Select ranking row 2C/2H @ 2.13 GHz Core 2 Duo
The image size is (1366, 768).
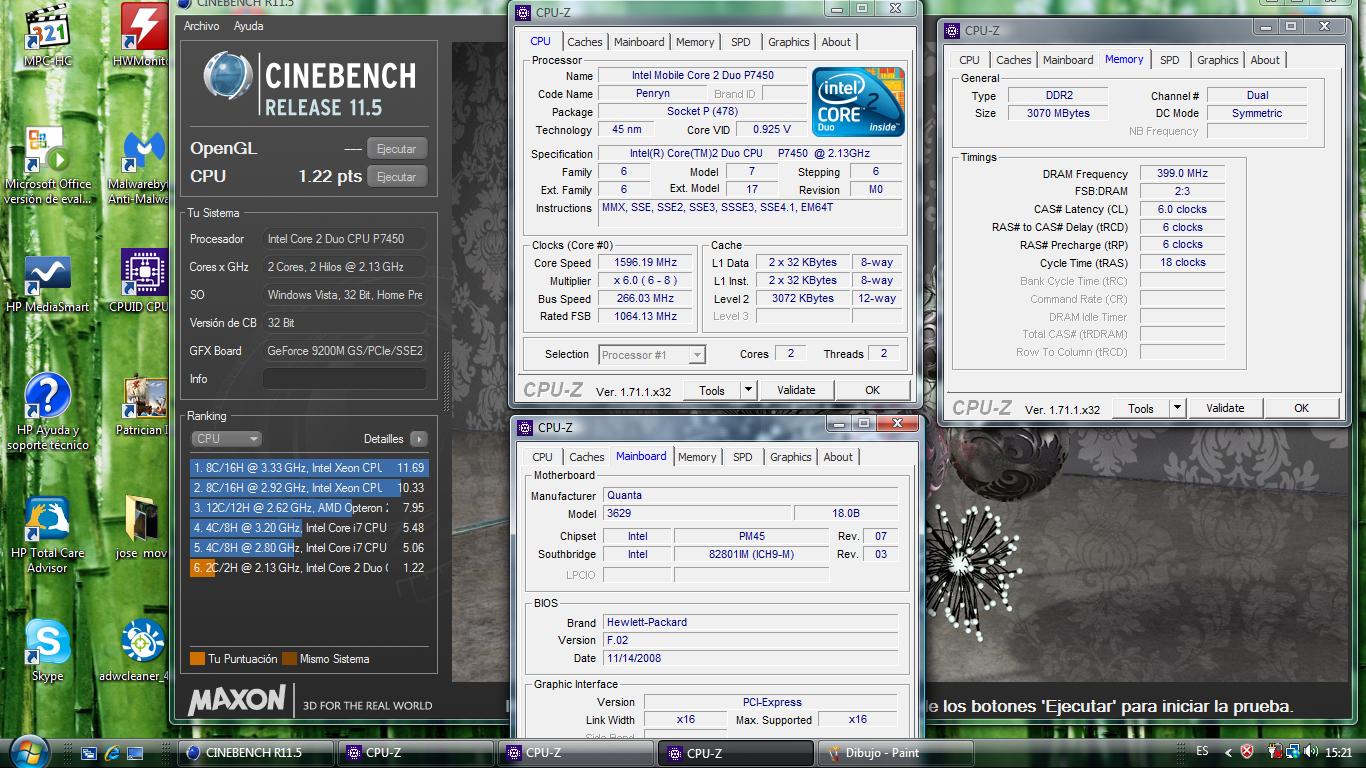tap(309, 568)
